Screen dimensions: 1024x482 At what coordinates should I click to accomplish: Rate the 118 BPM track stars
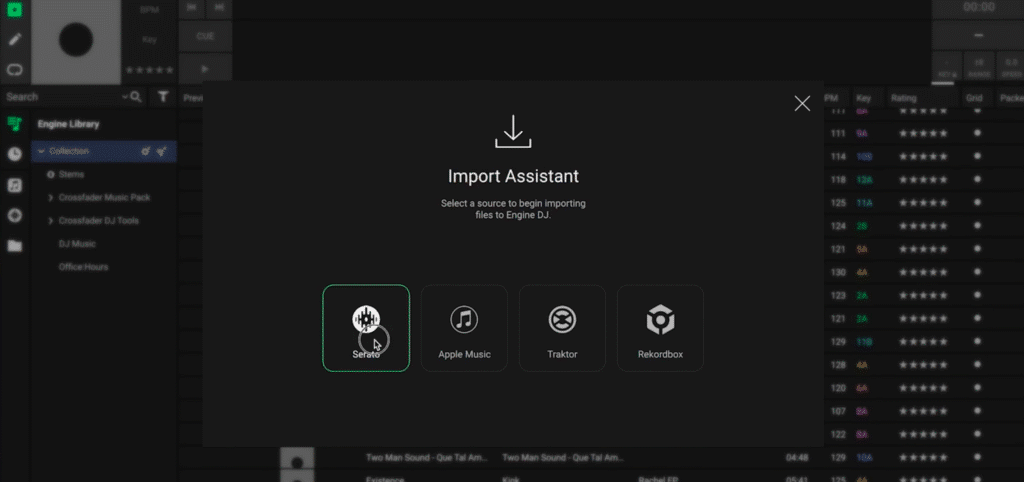(923, 180)
